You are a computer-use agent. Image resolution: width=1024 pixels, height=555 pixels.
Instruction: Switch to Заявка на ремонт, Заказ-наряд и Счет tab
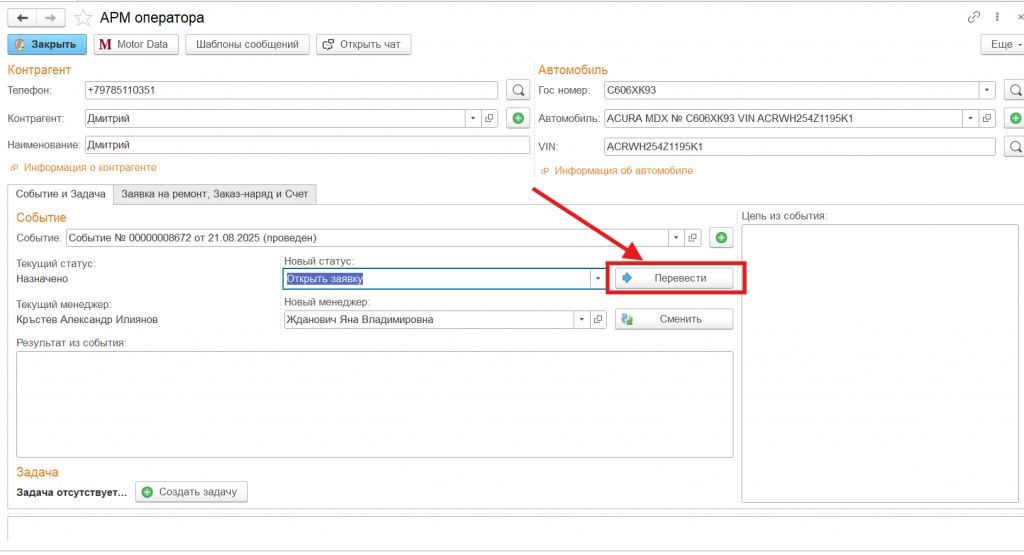click(215, 194)
